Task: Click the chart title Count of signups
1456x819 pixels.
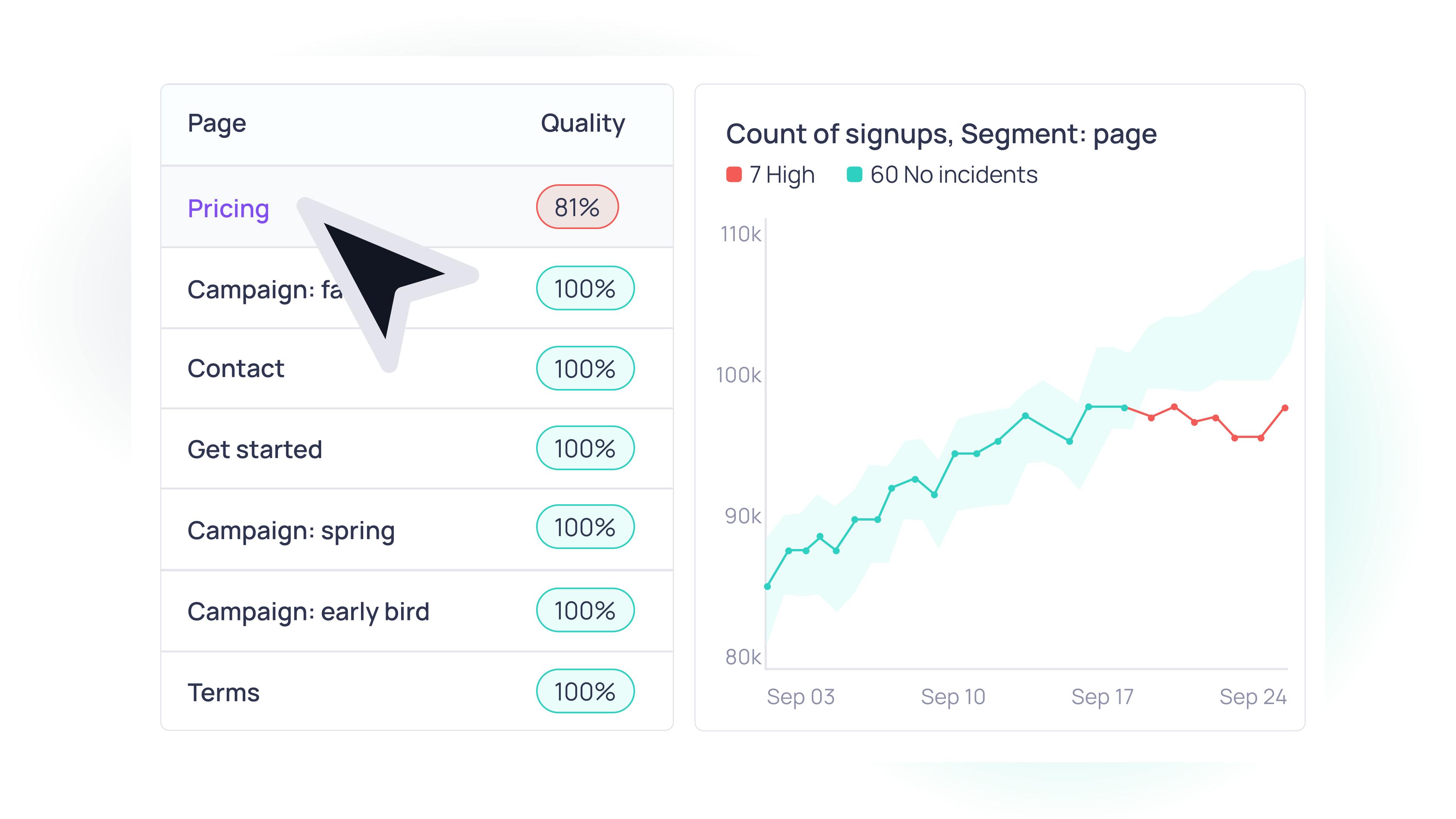Action: (941, 134)
